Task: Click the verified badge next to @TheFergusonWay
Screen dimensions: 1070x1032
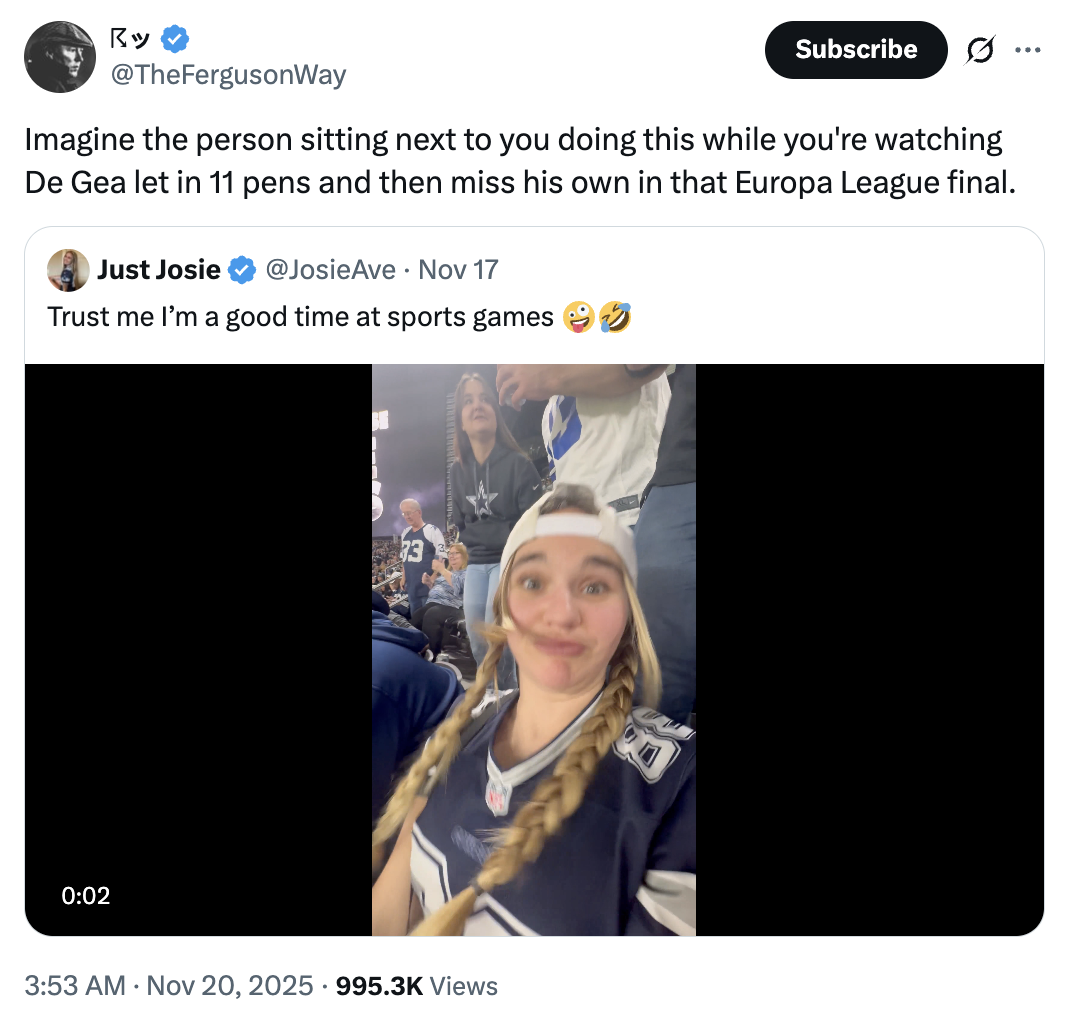Action: pyautogui.click(x=174, y=39)
